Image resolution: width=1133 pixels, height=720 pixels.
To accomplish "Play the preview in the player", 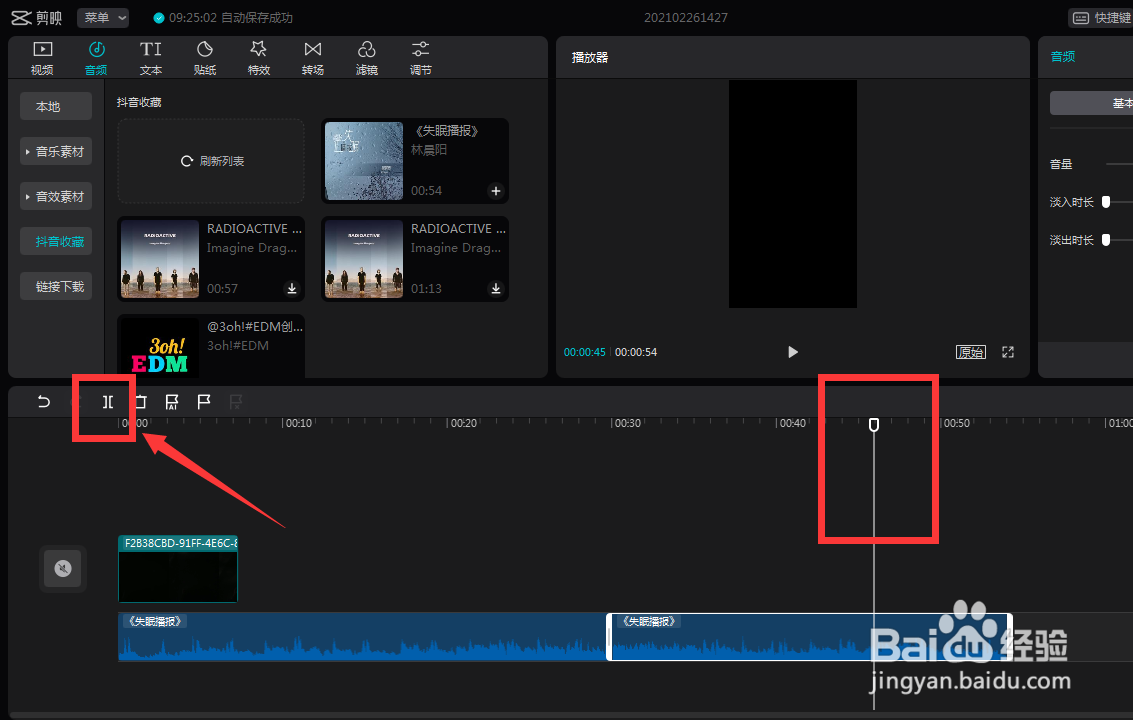I will point(793,352).
